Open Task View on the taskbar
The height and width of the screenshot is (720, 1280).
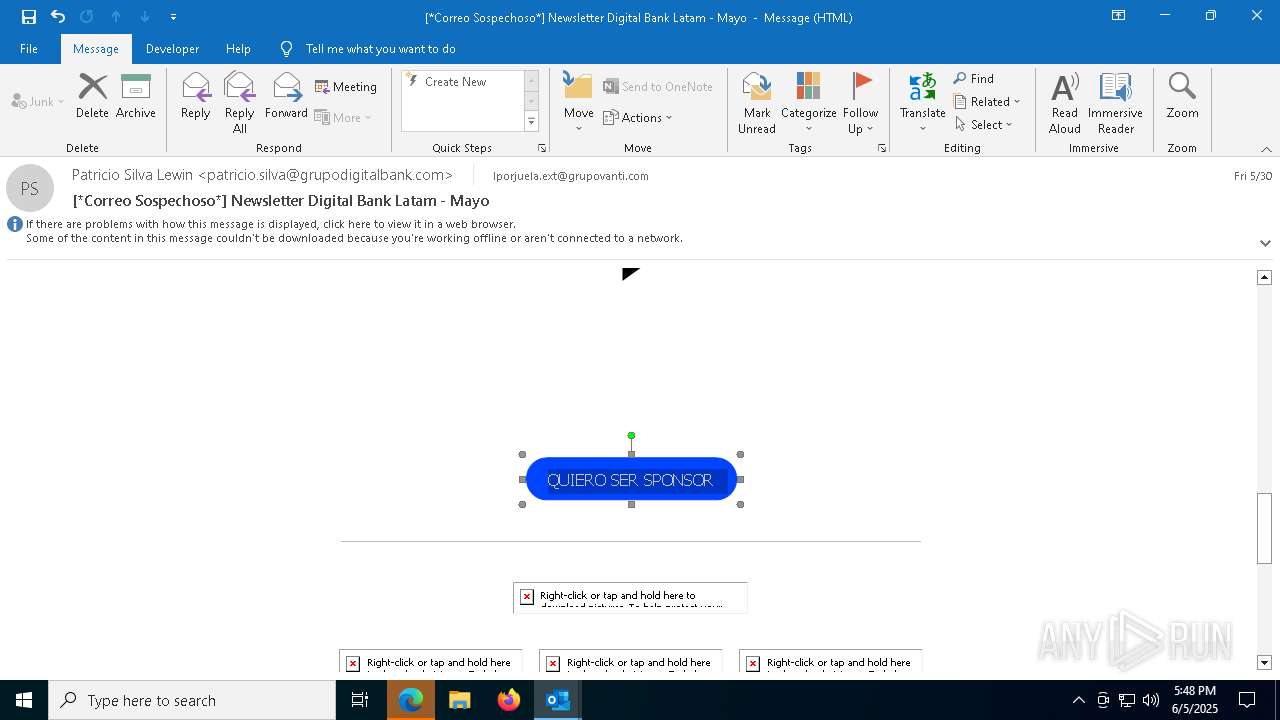pos(360,700)
